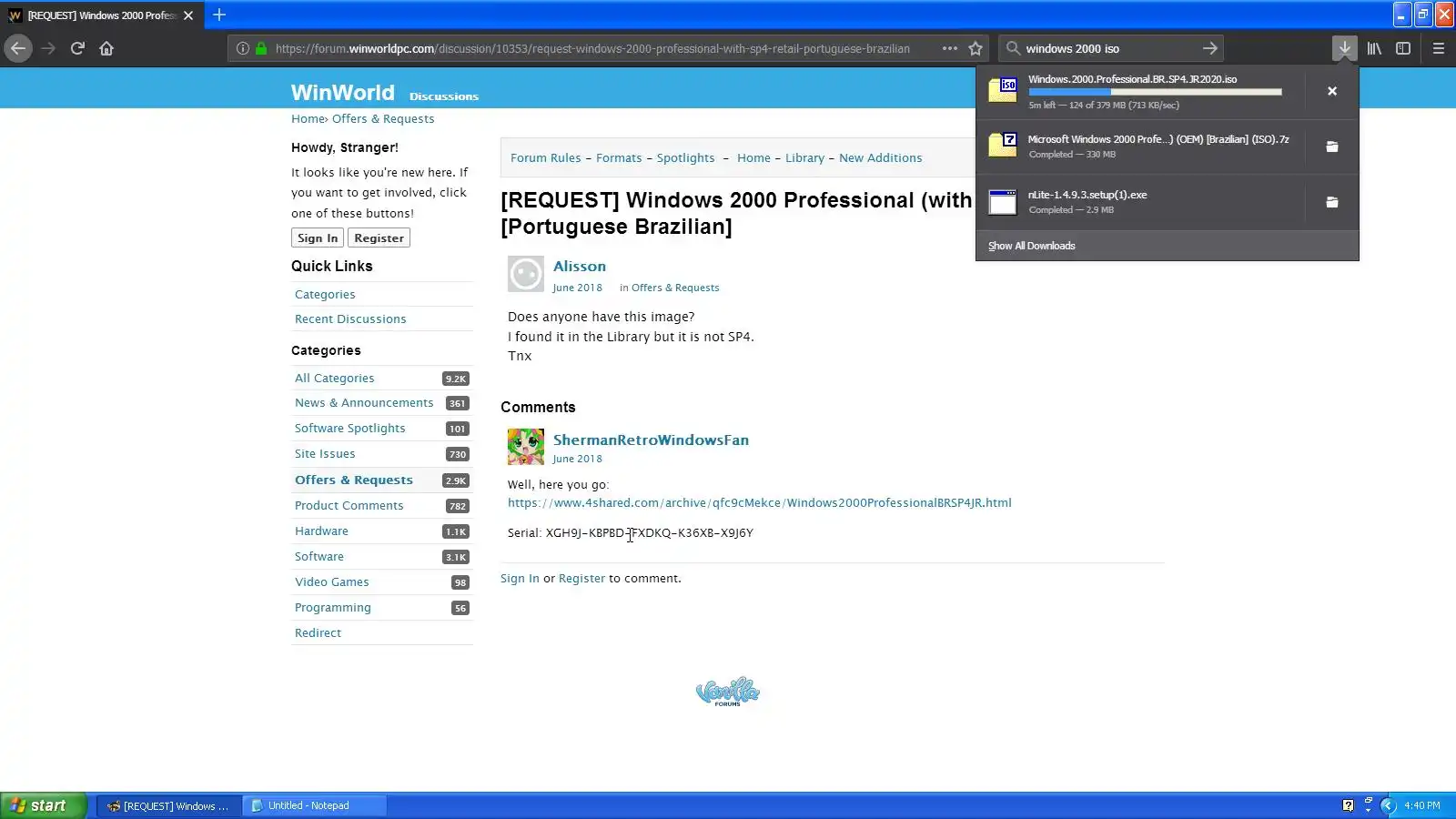This screenshot has width=1456, height=819.
Task: Open Formats link in forum menu
Action: (619, 157)
